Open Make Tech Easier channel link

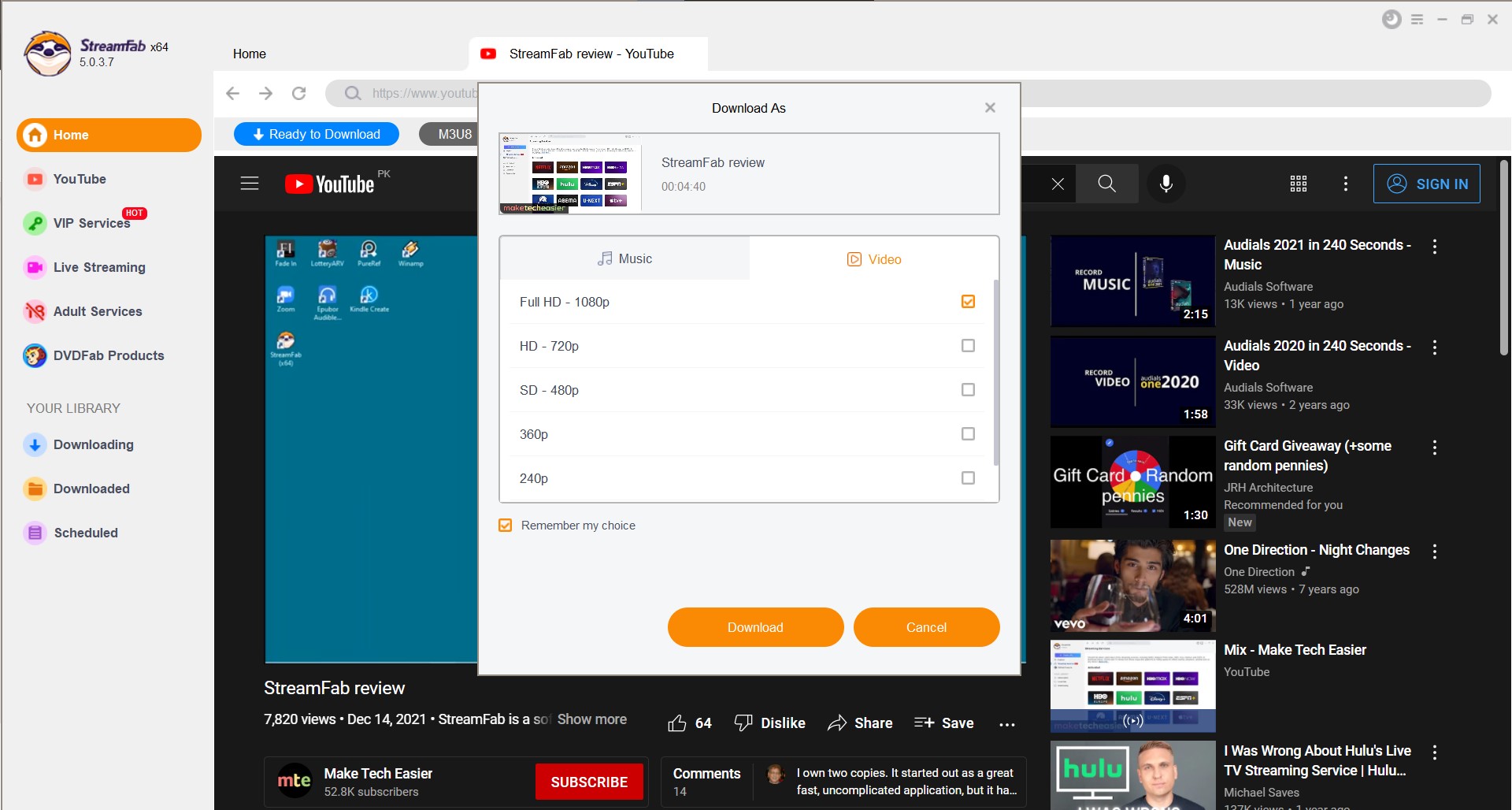point(378,773)
